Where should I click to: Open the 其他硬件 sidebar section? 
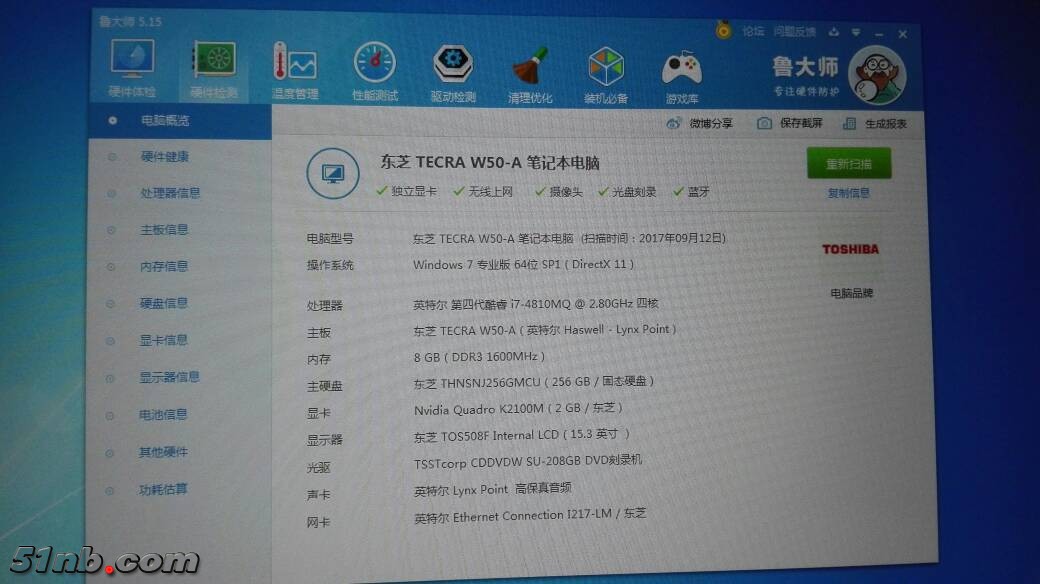pyautogui.click(x=163, y=452)
